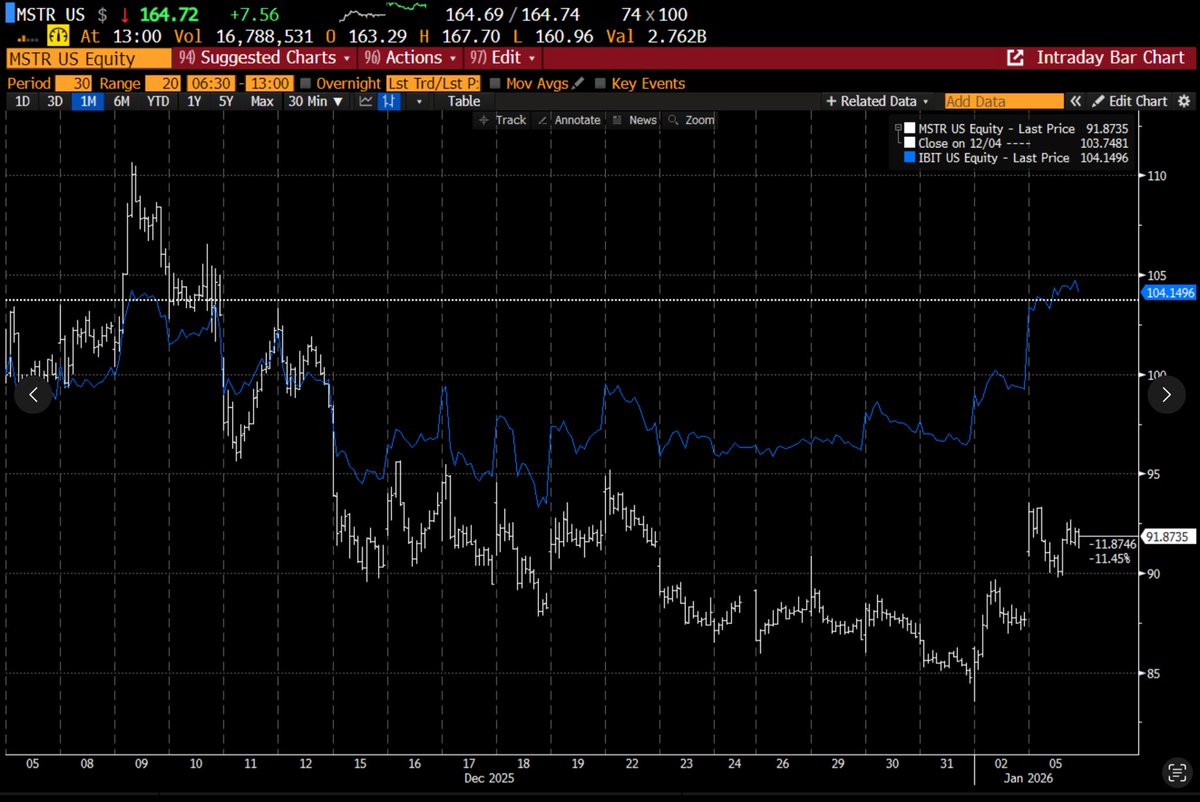1200x802 pixels.
Task: Click the IBIT US Equity blue legend swatch
Action: [x=909, y=158]
